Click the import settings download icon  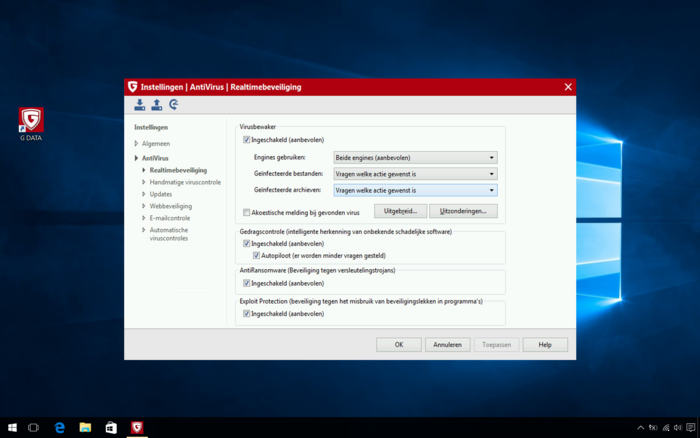coord(140,105)
